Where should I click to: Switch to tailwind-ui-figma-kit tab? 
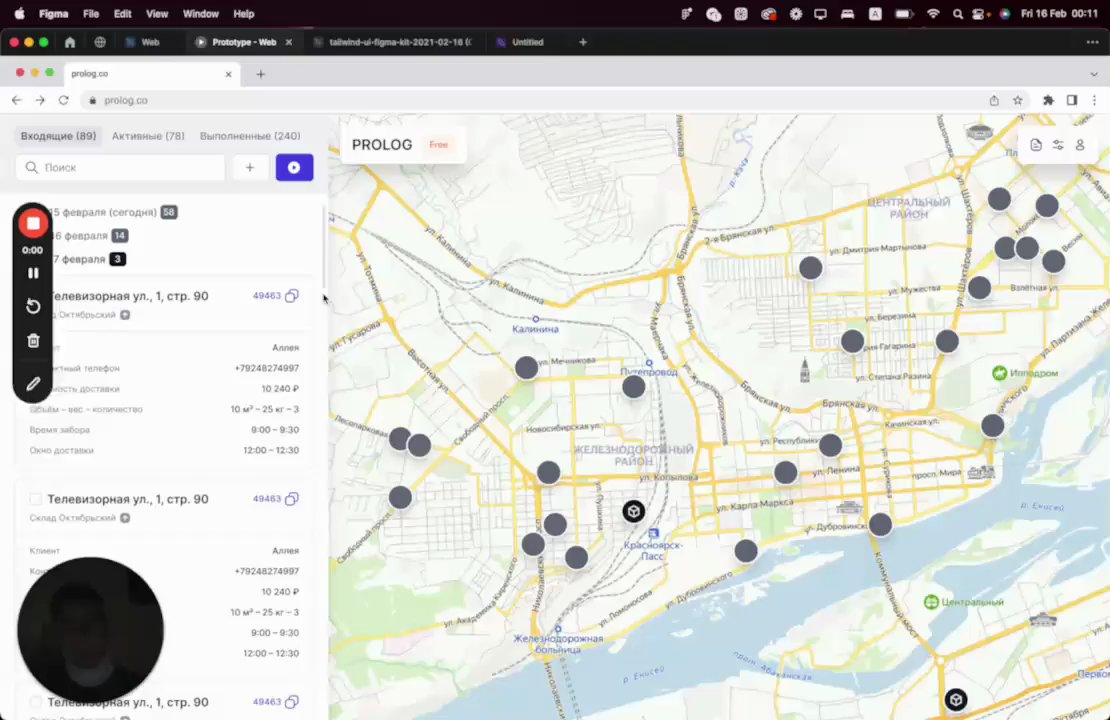point(394,42)
